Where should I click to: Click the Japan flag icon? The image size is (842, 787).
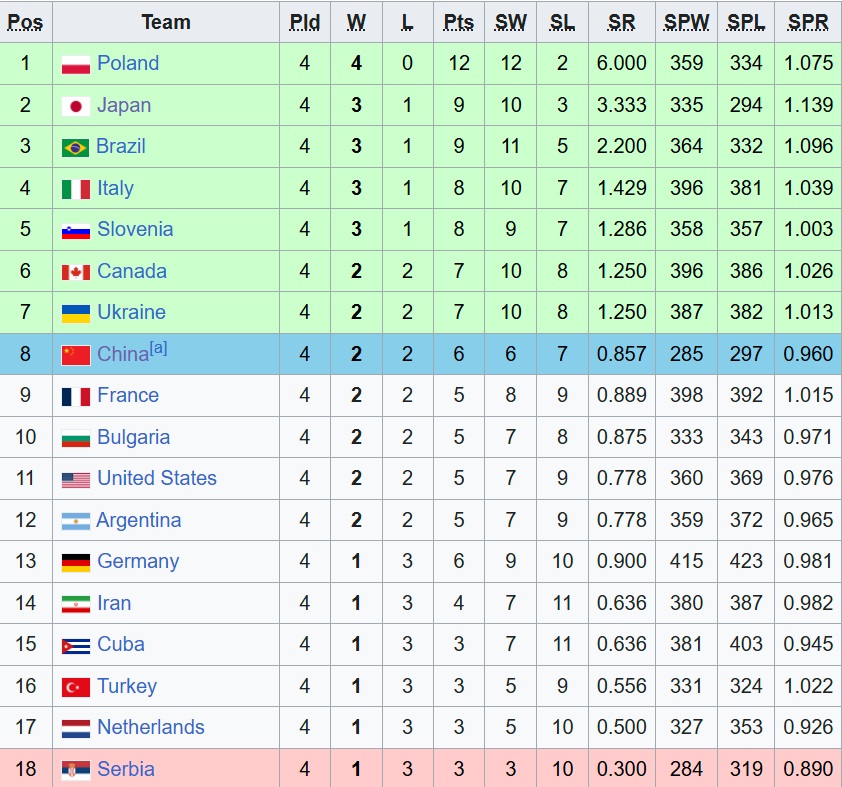76,106
